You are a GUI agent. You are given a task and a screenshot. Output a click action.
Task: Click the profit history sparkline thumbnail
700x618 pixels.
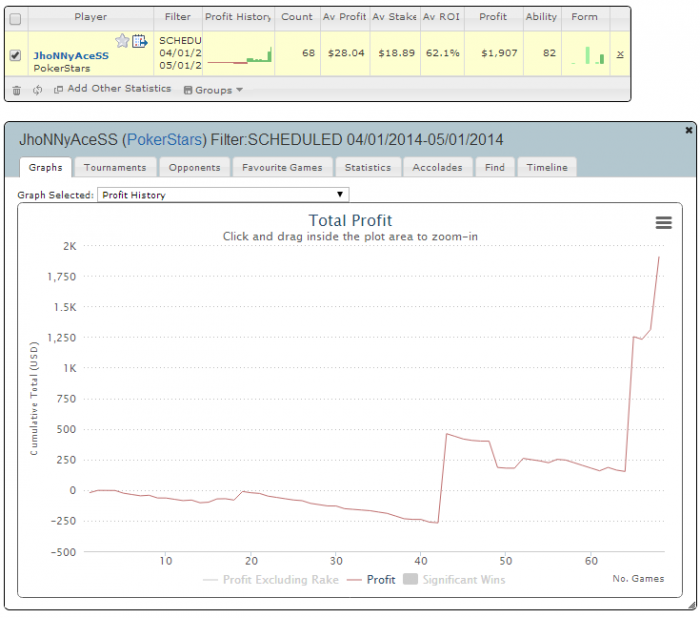[x=239, y=55]
